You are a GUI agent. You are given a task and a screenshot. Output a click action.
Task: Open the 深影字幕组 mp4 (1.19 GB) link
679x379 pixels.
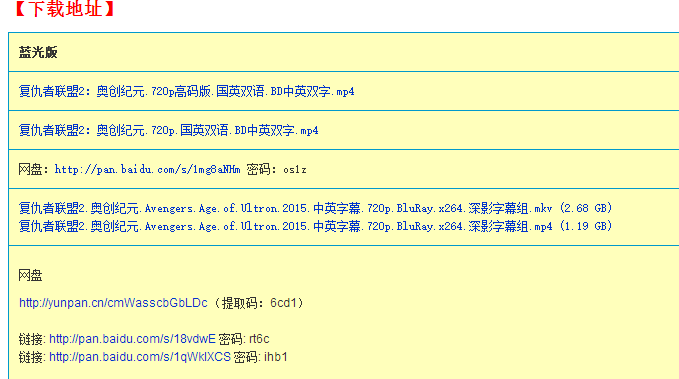[x=315, y=226]
